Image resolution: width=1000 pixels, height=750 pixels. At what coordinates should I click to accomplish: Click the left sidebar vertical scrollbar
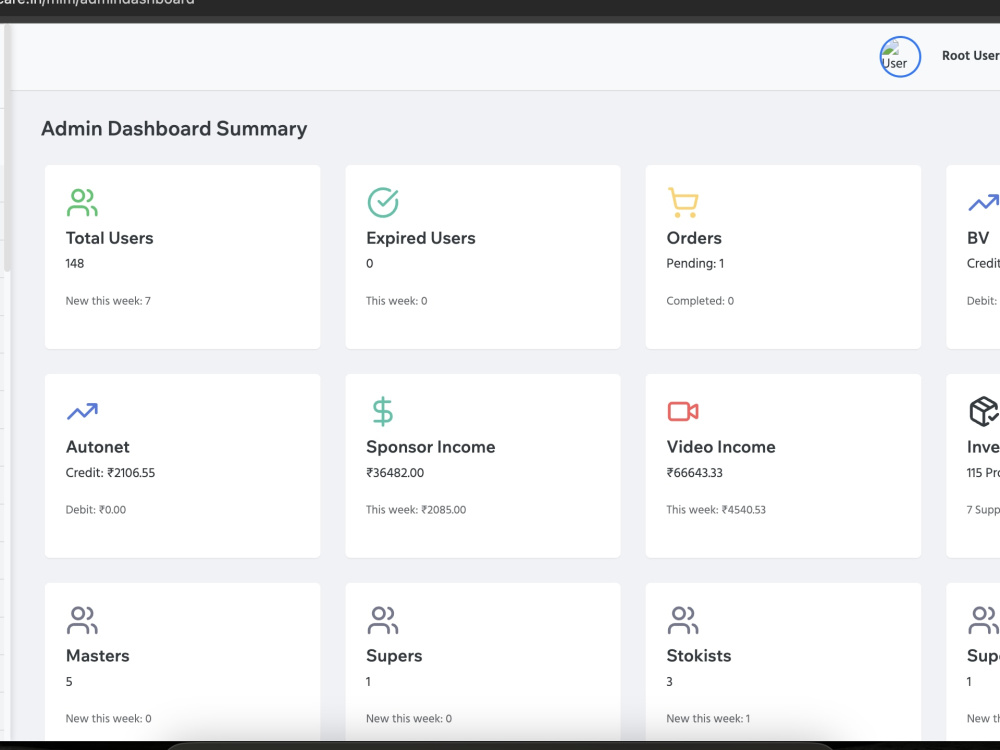[x=6, y=148]
